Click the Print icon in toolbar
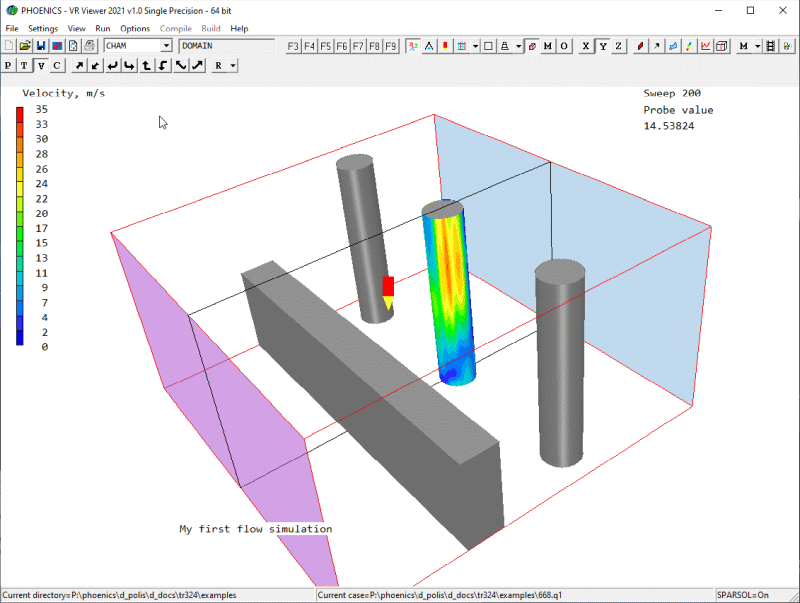This screenshot has width=800, height=603. [x=89, y=46]
